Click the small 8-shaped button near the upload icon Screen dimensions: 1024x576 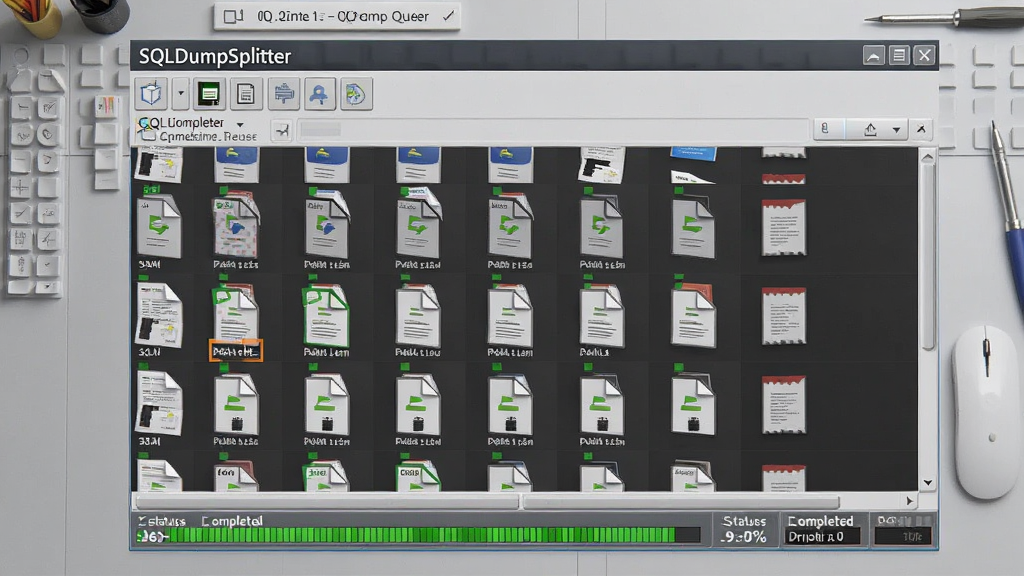tap(825, 129)
